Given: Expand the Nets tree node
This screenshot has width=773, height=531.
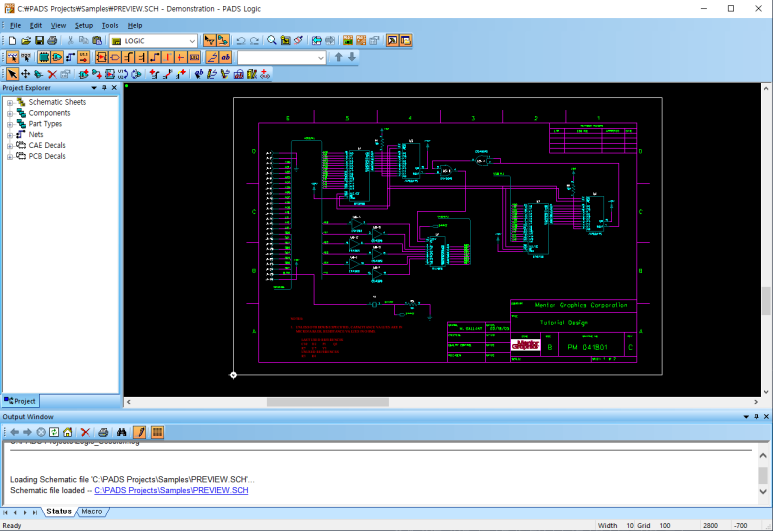Looking at the screenshot, I should pos(10,135).
